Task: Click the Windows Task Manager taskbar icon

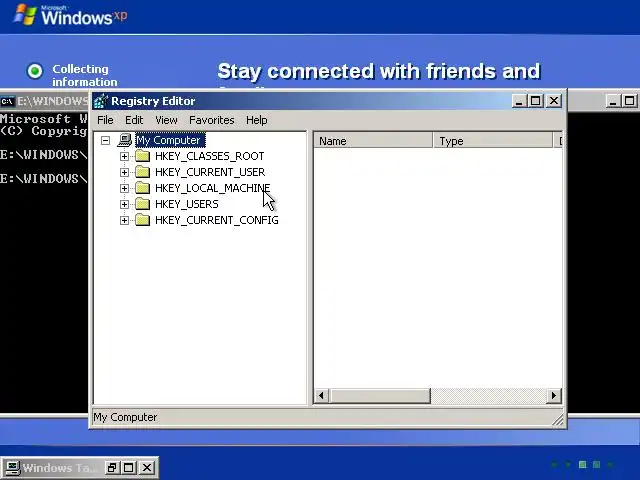Action: point(11,468)
